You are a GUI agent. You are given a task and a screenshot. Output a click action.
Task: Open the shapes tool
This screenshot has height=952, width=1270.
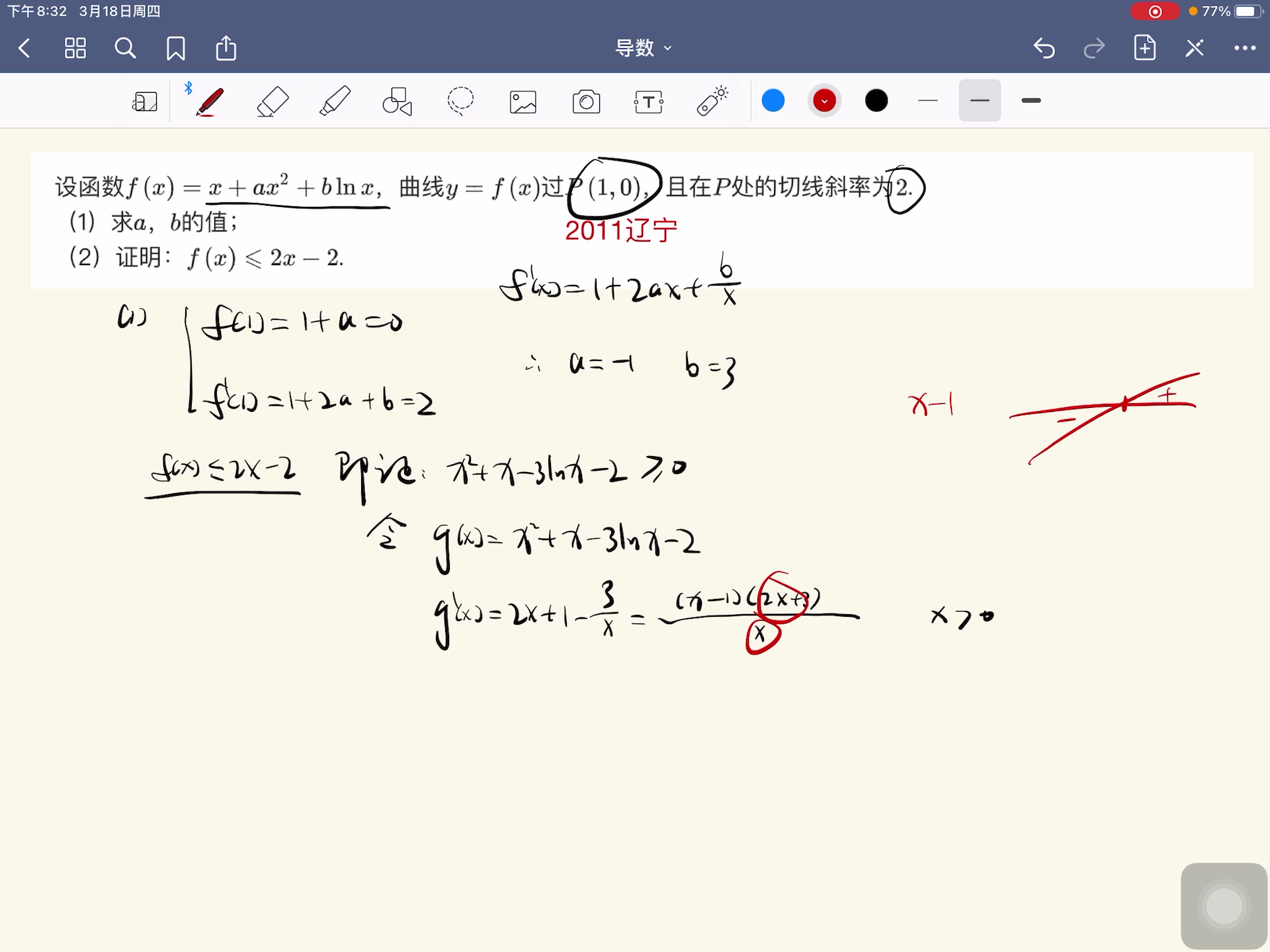coord(396,100)
